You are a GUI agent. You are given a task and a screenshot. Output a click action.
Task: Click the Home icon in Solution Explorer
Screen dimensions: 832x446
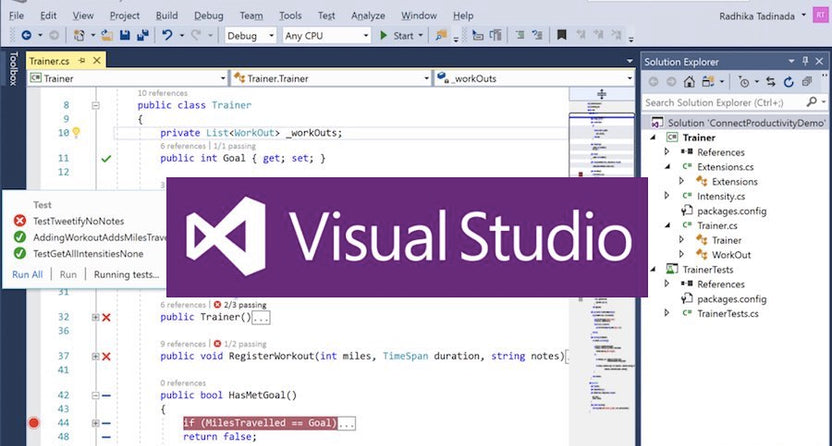[x=689, y=82]
